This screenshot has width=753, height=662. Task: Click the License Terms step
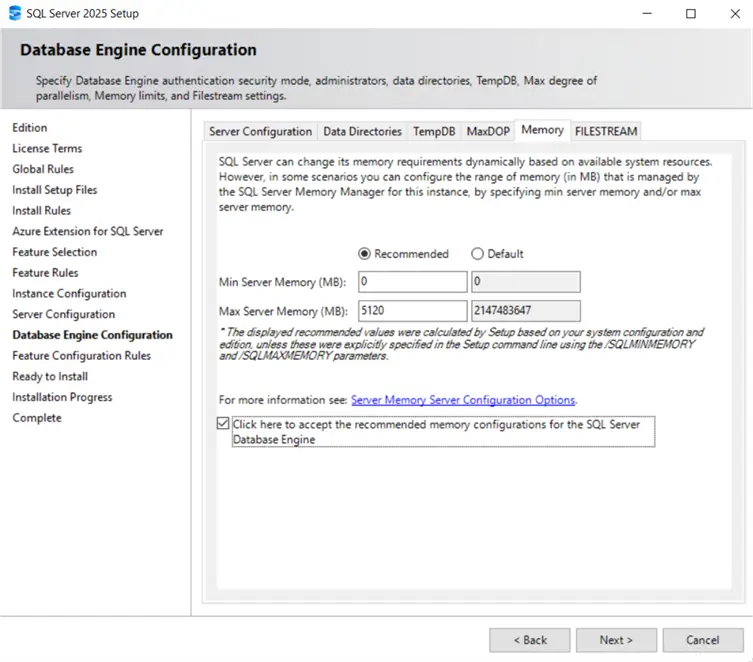pyautogui.click(x=47, y=148)
